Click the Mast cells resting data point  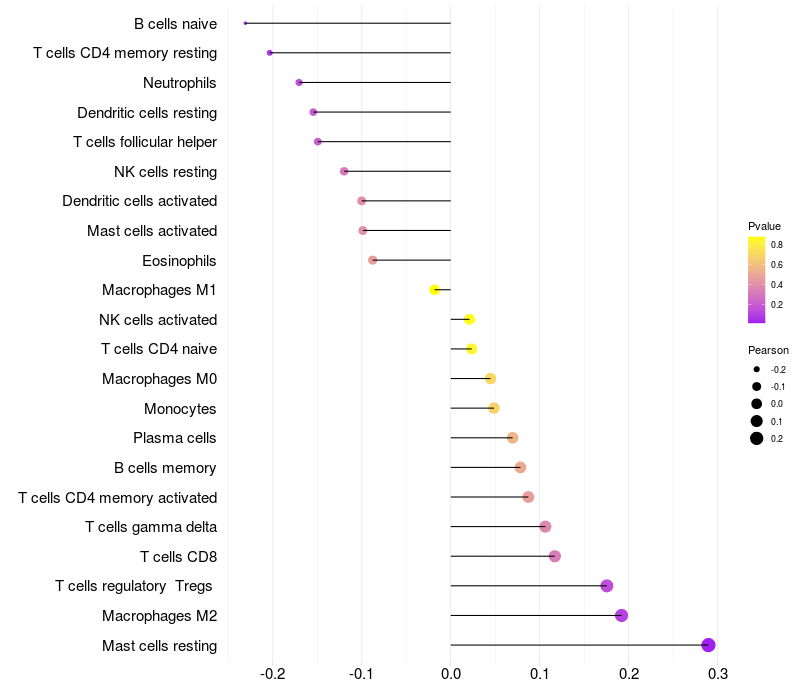[x=708, y=645]
